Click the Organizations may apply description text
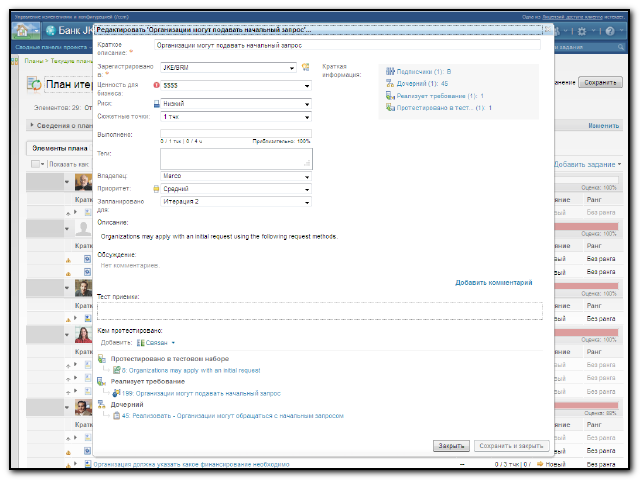The height and width of the screenshot is (480, 640). tap(219, 236)
